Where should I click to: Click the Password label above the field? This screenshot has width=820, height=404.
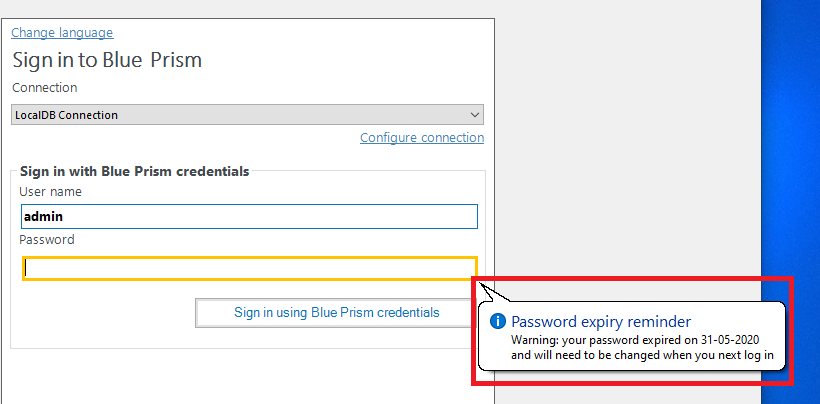coord(47,240)
